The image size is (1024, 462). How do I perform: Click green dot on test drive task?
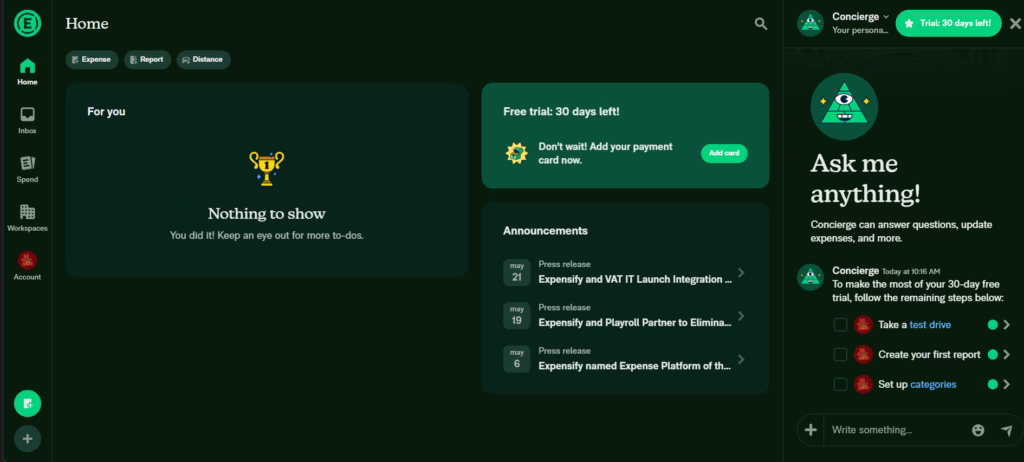pyautogui.click(x=993, y=325)
